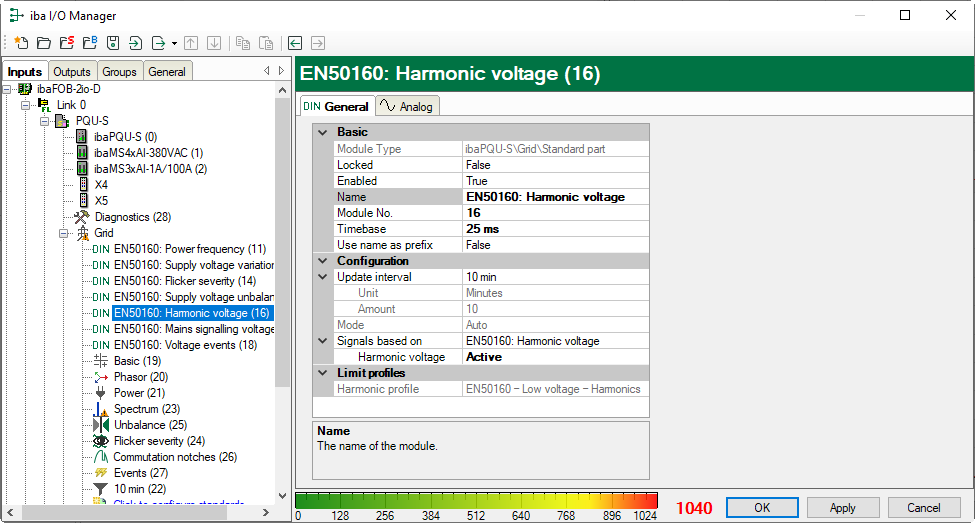
Task: Open the Analog tab
Action: click(x=407, y=107)
